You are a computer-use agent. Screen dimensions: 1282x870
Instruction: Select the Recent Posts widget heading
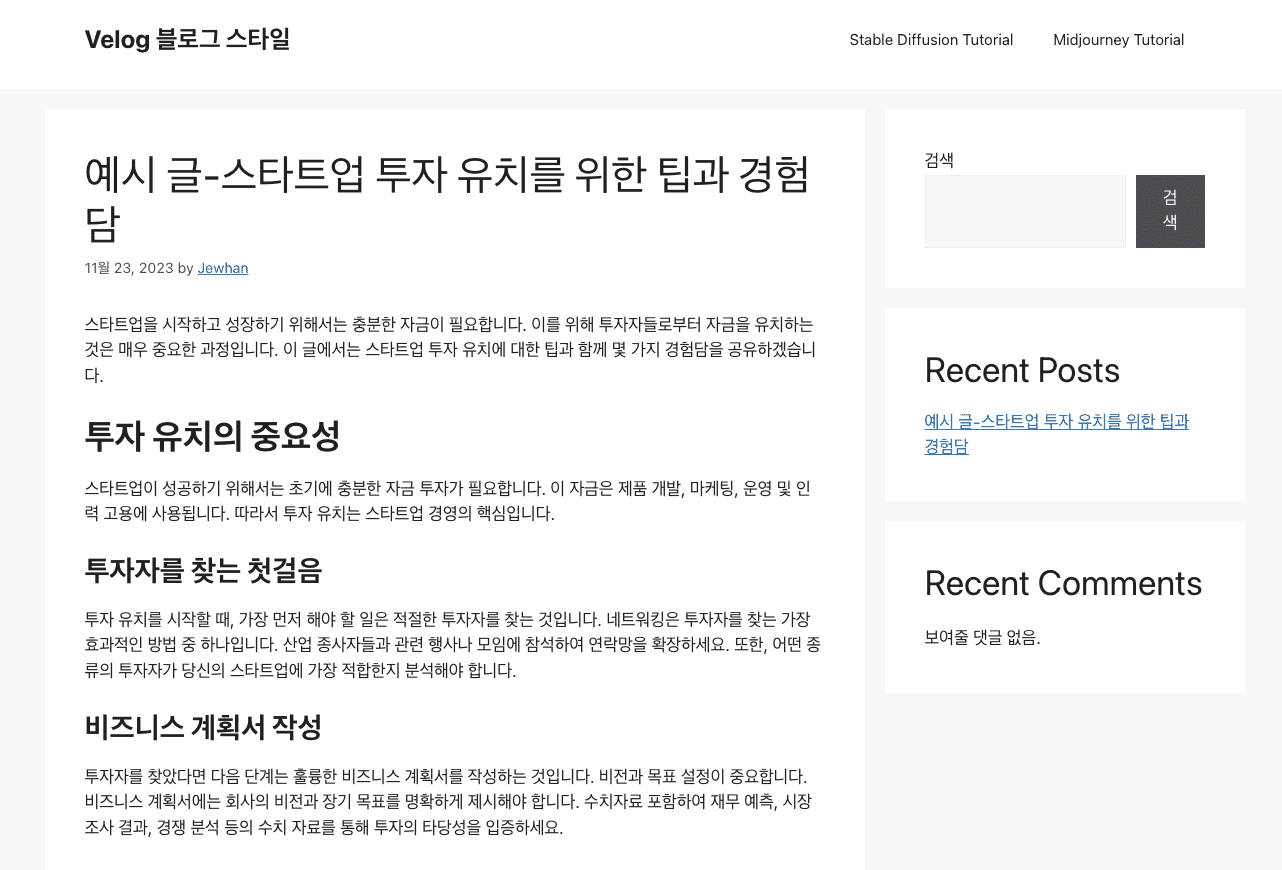(x=1021, y=370)
